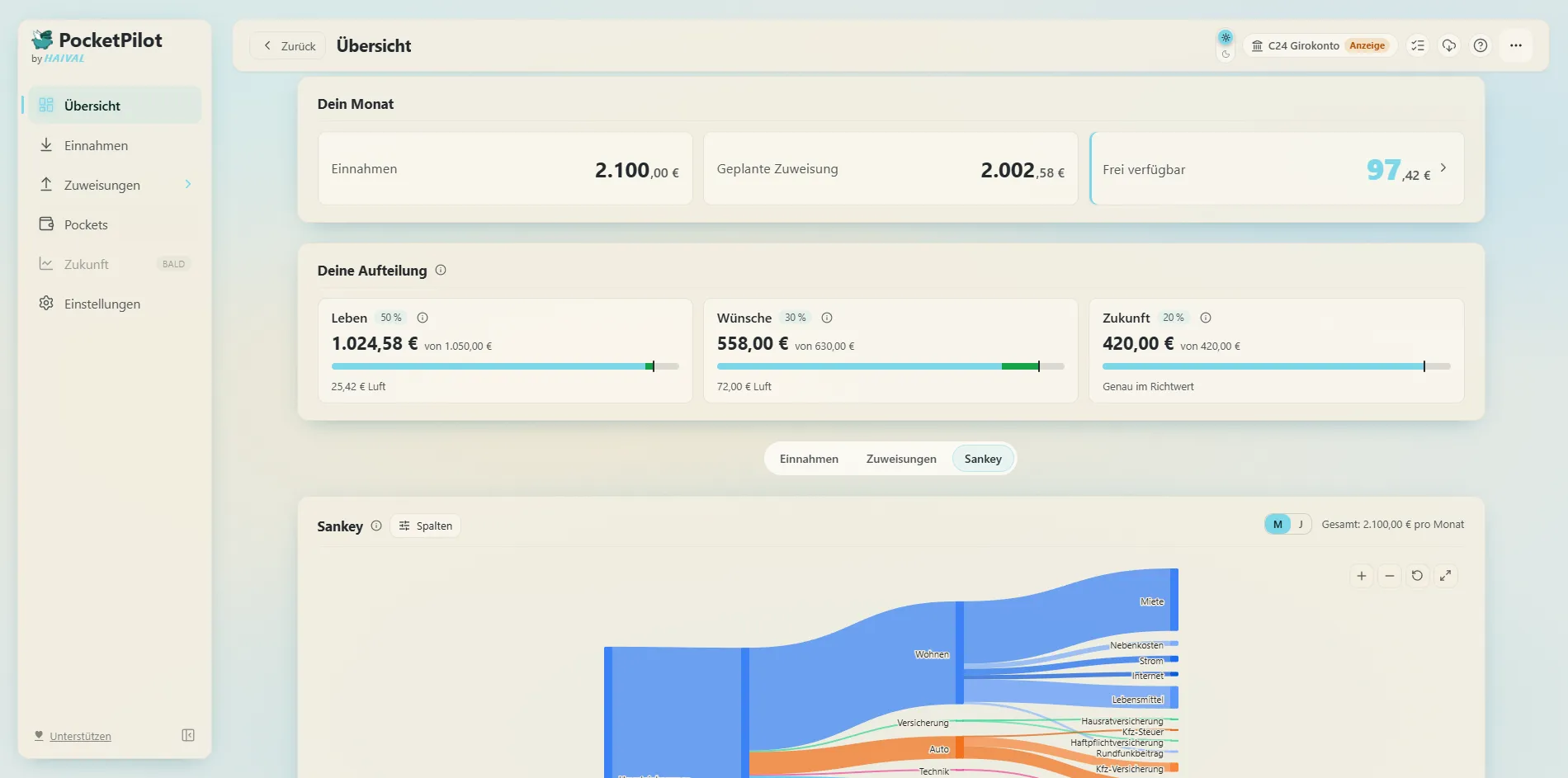This screenshot has width=1568, height=778.
Task: Expand the Zuweisungen submenu chevron
Action: click(188, 184)
